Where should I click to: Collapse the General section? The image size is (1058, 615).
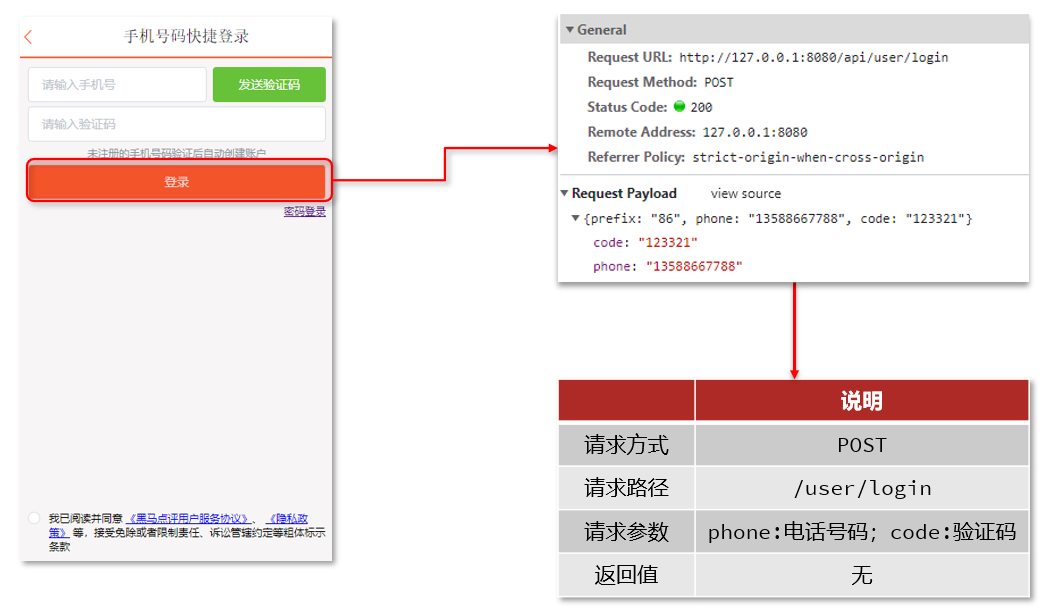(570, 30)
